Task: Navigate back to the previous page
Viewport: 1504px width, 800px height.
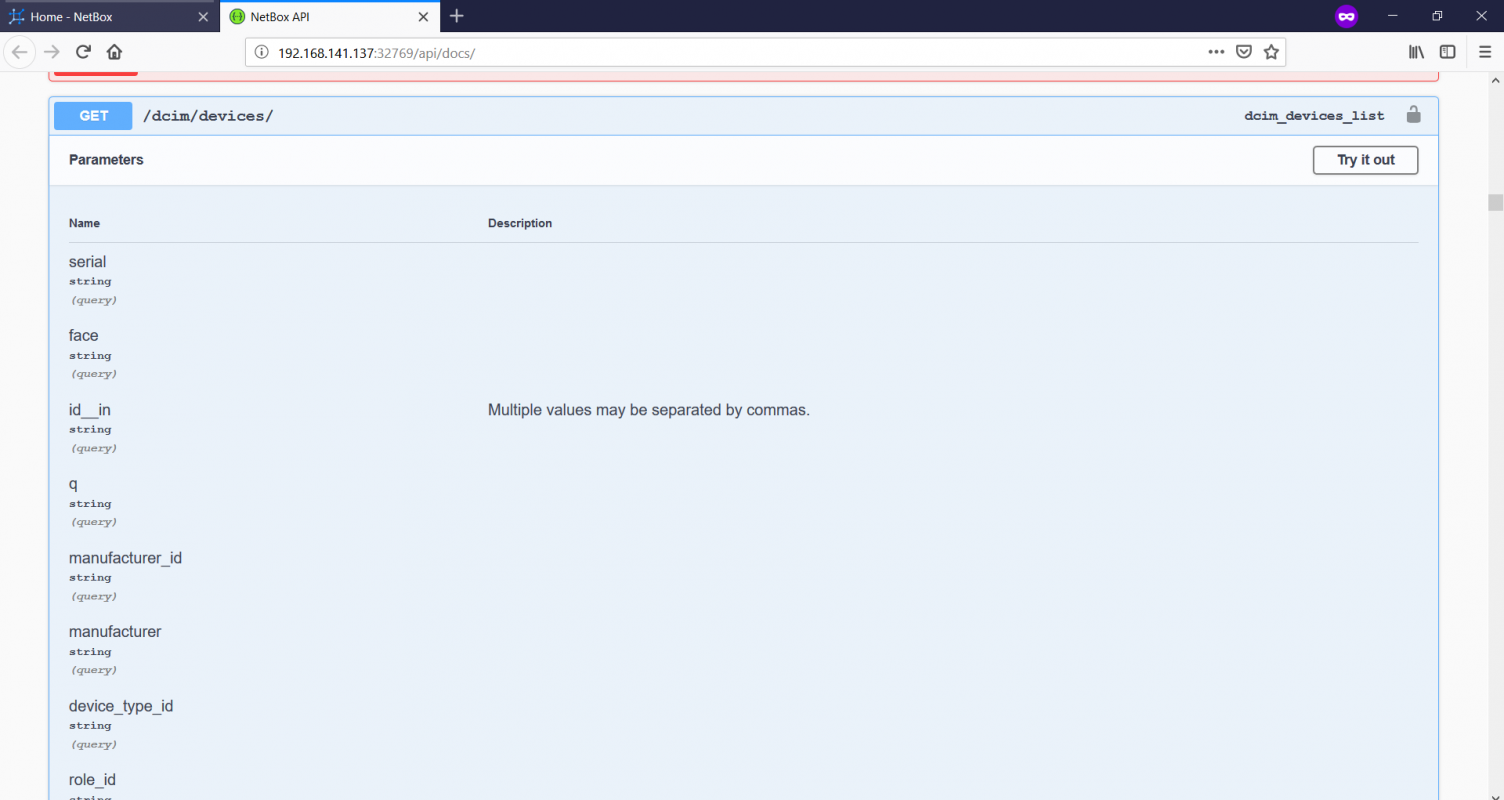Action: (20, 52)
